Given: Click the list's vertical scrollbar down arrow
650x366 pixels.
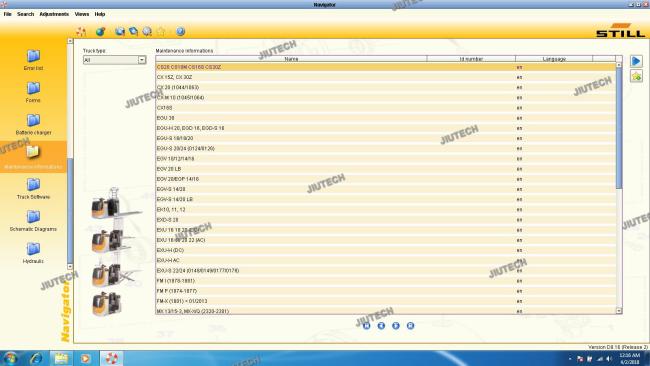Looking at the screenshot, I should tap(619, 310).
